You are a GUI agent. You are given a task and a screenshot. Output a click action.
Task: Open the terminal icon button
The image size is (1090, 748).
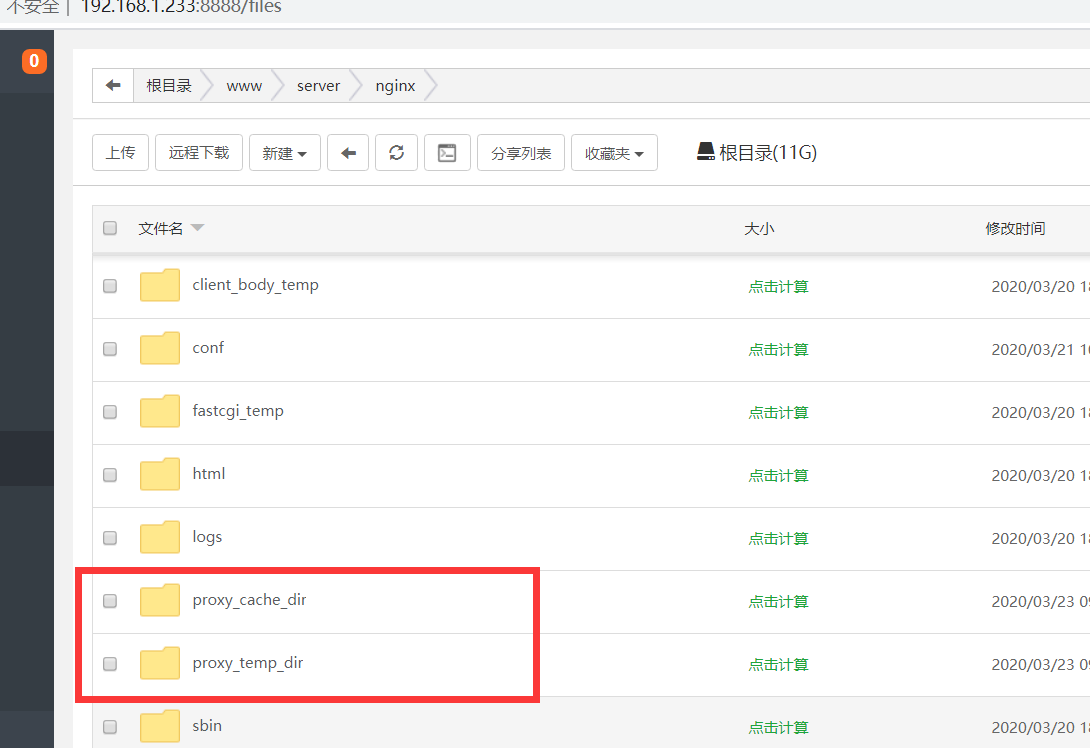tap(447, 153)
